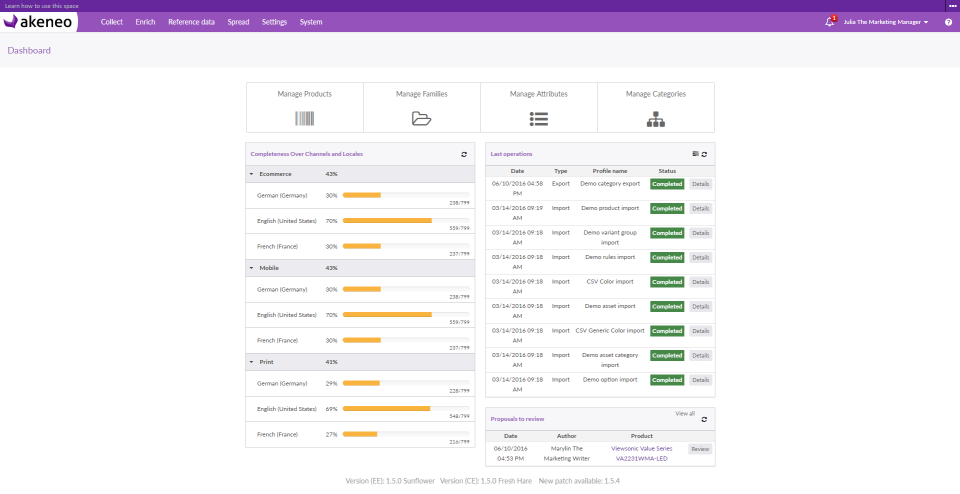Viewport: 960px width, 494px height.
Task: Click the Manage Attributes list icon
Action: (538, 118)
